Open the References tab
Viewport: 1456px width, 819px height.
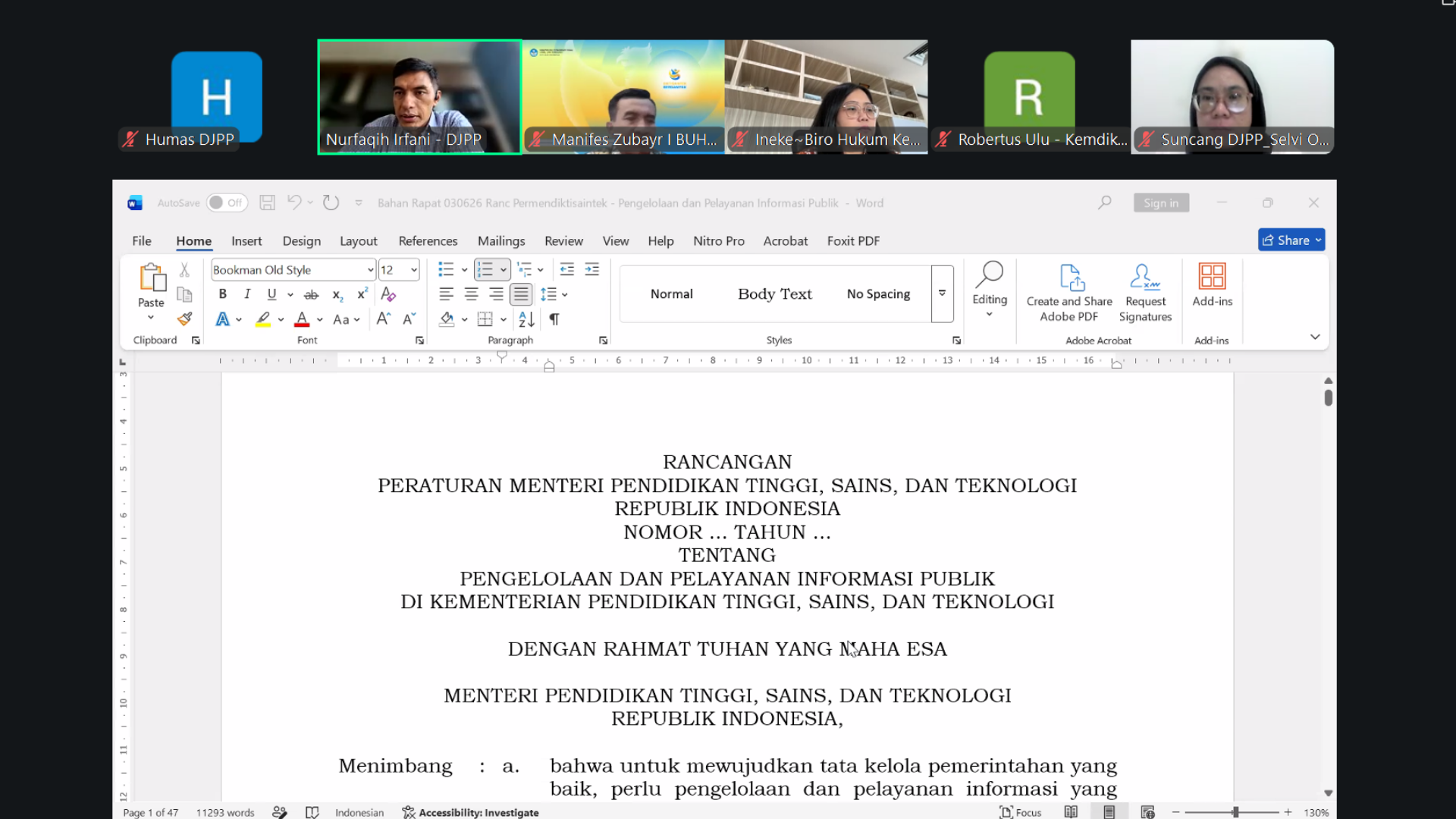coord(428,240)
